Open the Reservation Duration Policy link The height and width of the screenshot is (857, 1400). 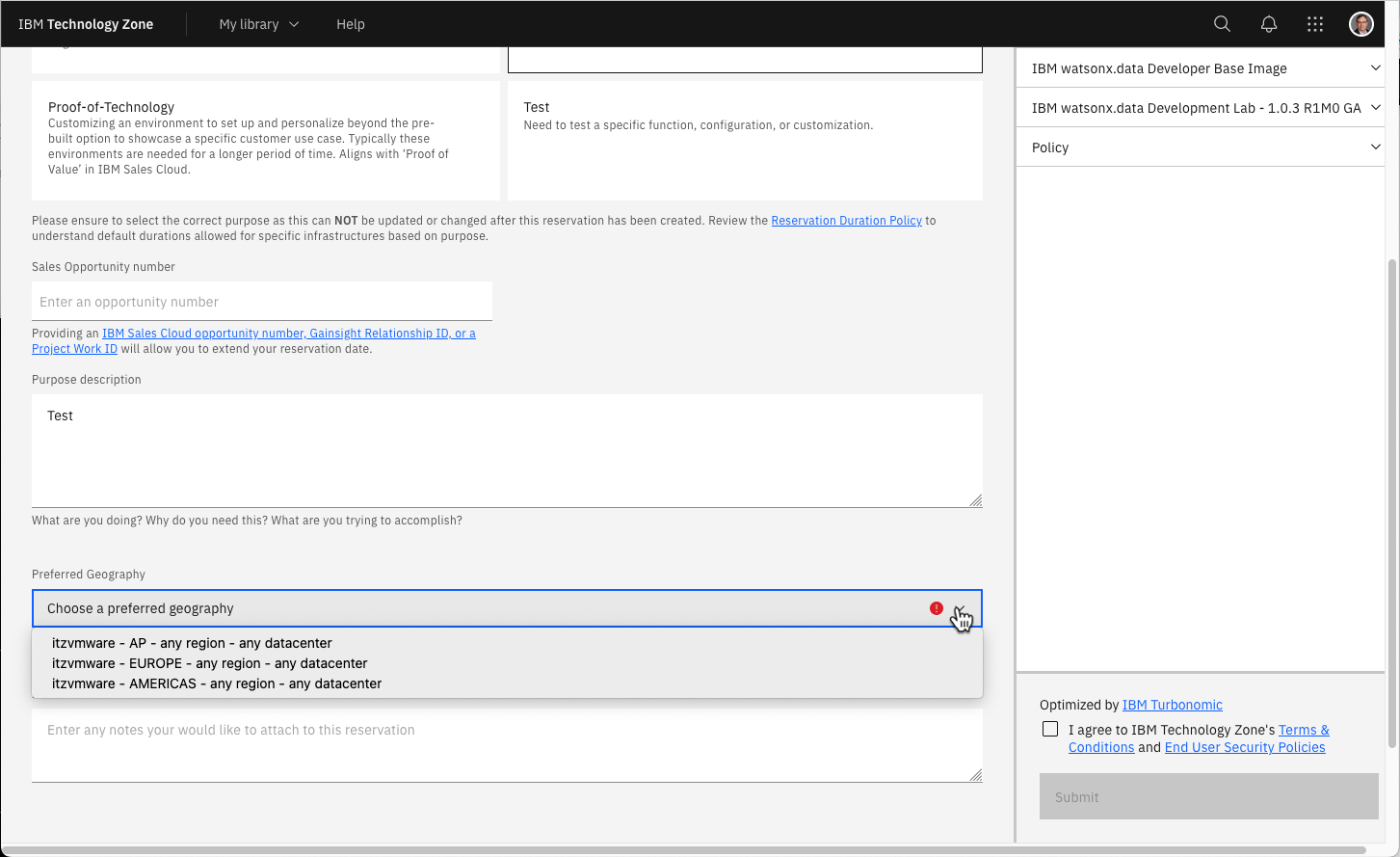[847, 221]
